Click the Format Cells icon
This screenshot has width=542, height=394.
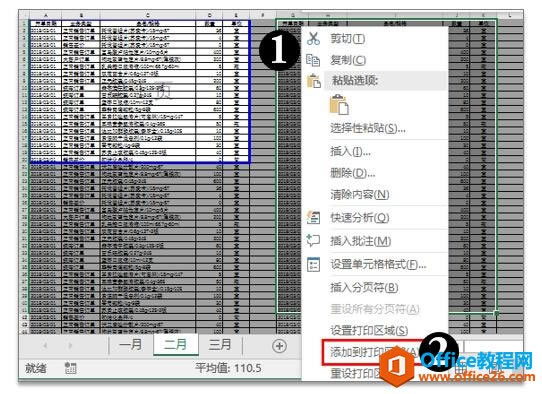pos(314,264)
